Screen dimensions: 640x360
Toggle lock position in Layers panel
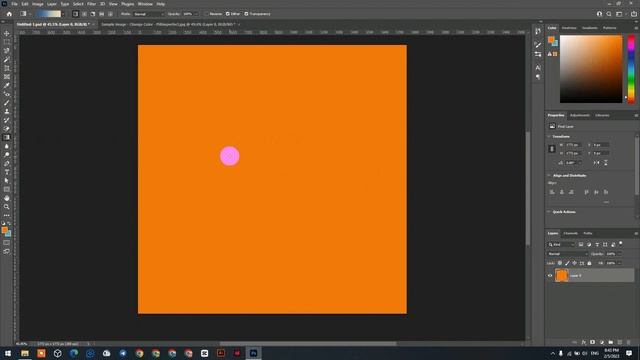[x=574, y=263]
